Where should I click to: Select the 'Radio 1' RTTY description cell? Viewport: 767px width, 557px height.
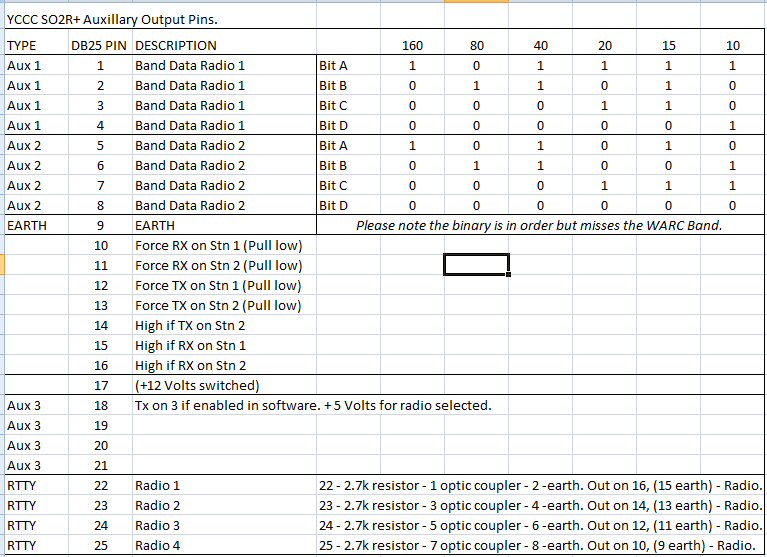coord(225,486)
